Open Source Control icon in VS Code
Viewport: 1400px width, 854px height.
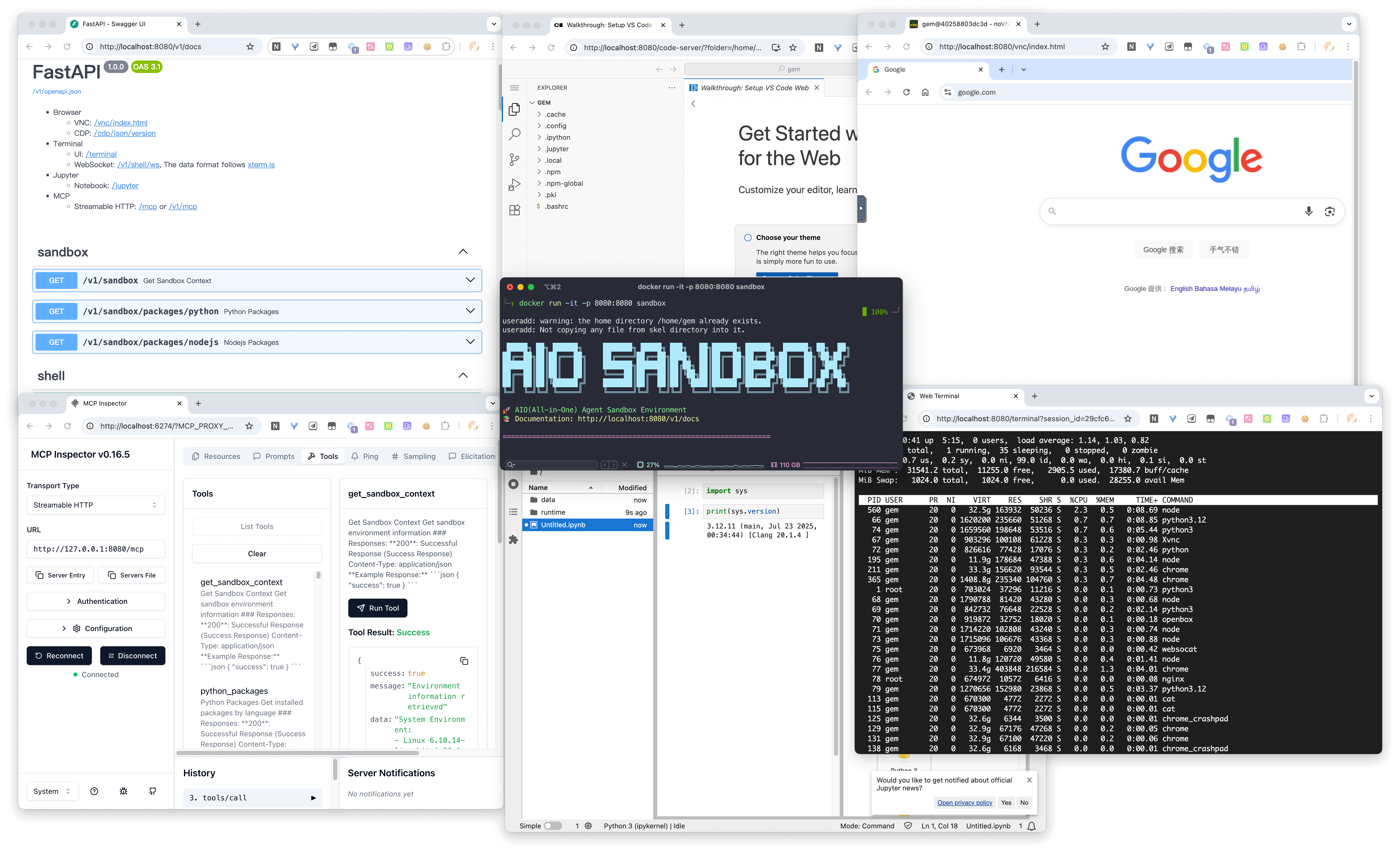tap(514, 160)
